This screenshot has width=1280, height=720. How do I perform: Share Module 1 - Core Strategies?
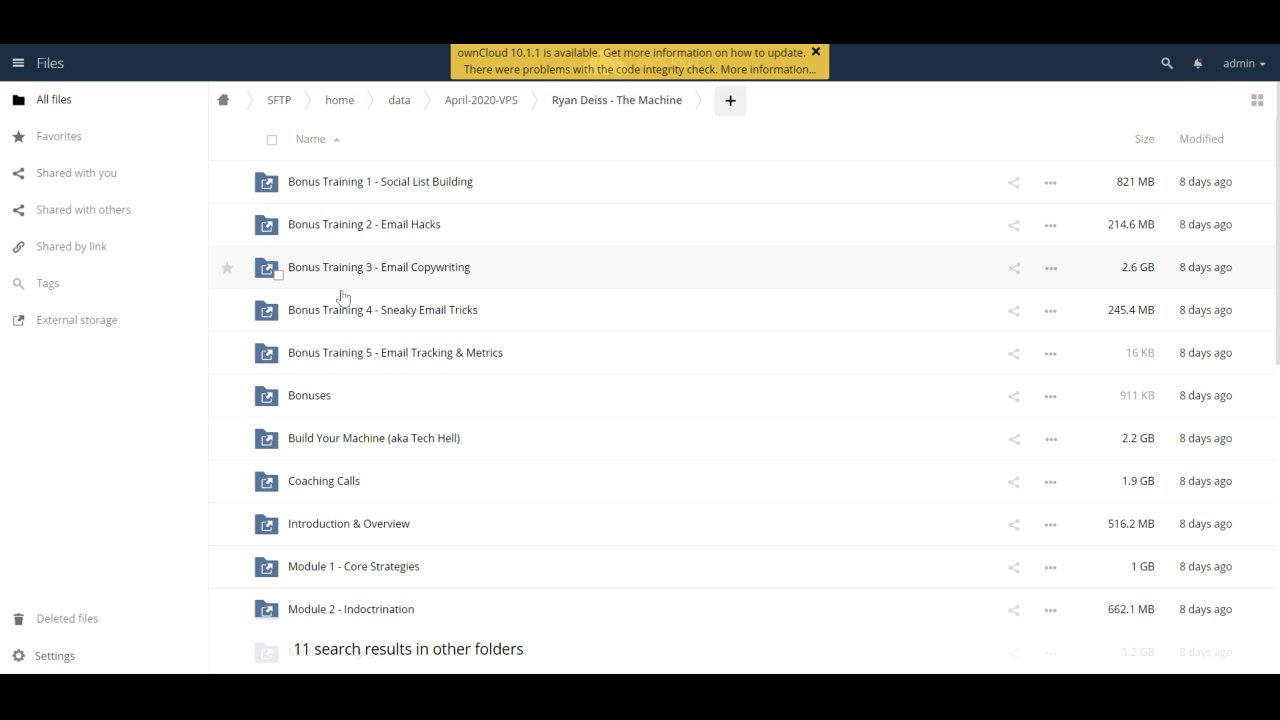pos(1014,567)
